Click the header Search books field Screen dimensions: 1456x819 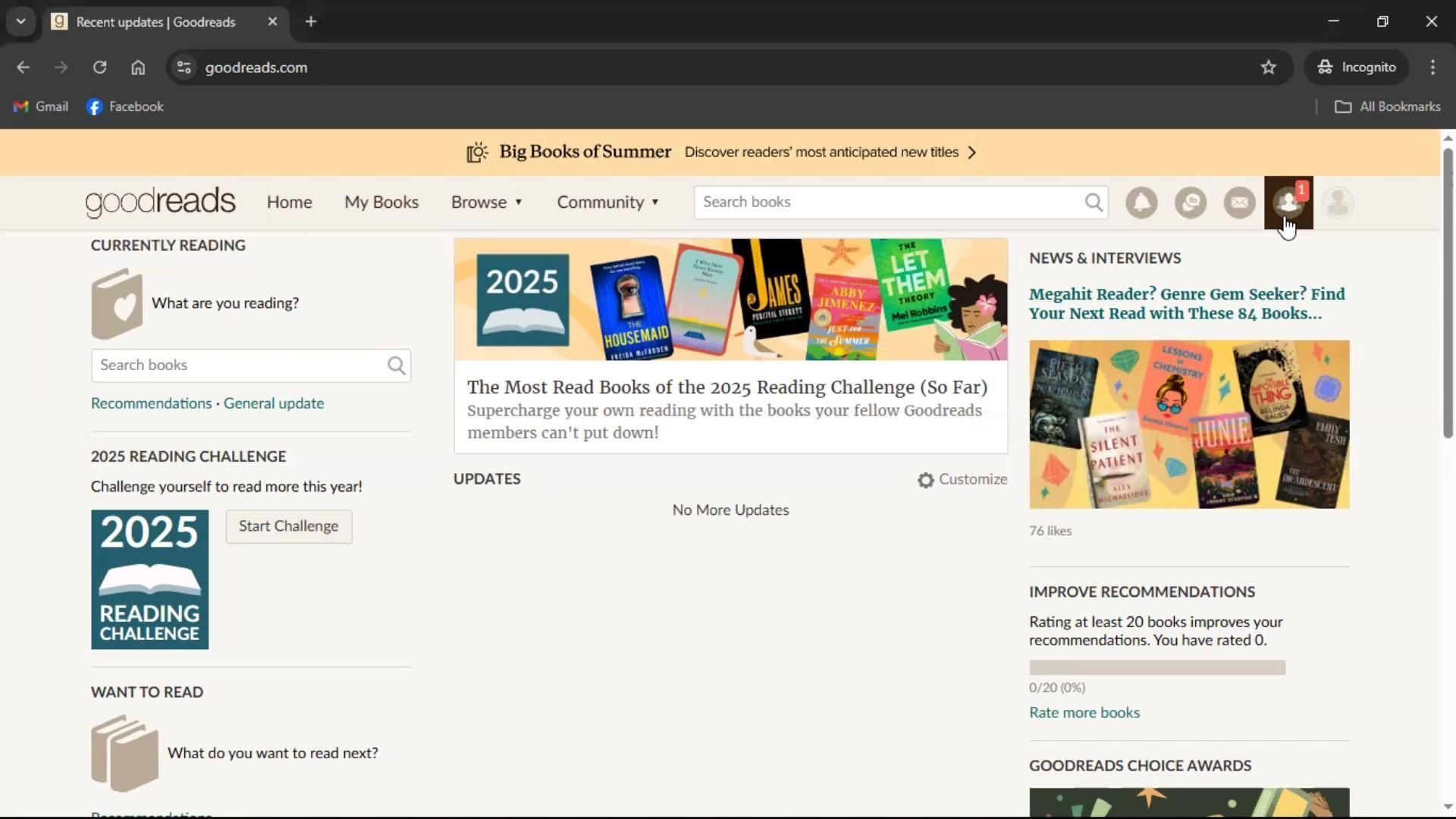tap(887, 202)
